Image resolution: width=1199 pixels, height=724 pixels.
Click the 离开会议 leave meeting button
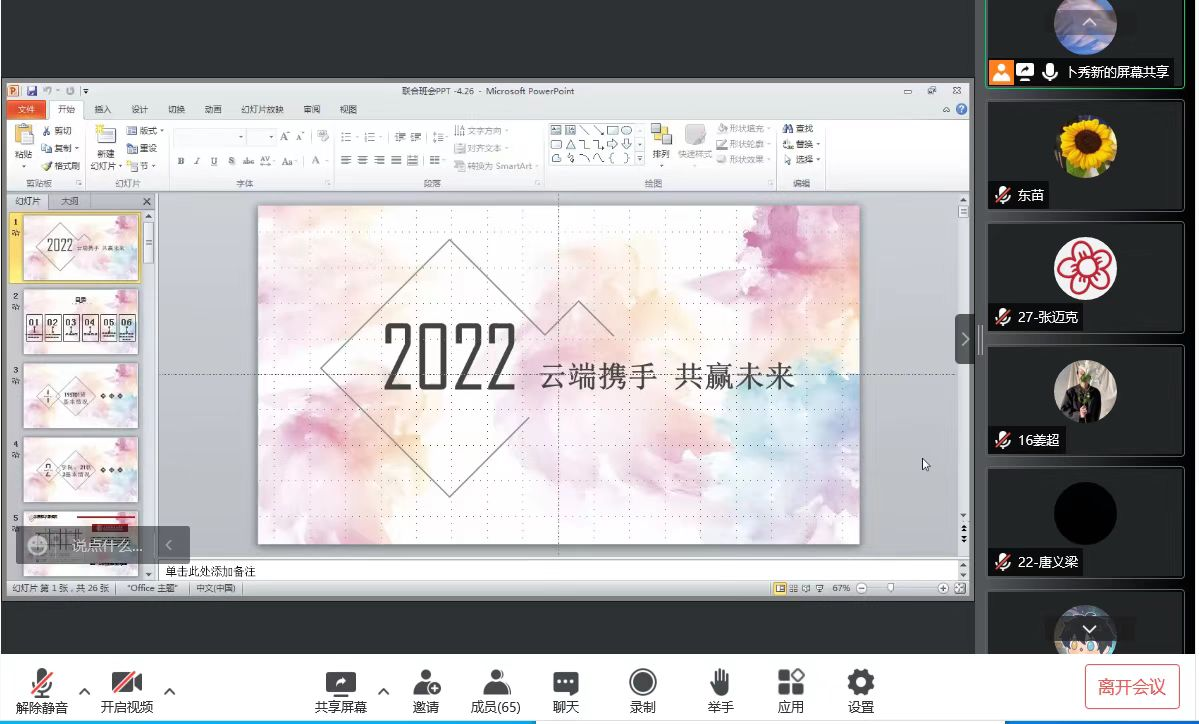tap(1131, 687)
